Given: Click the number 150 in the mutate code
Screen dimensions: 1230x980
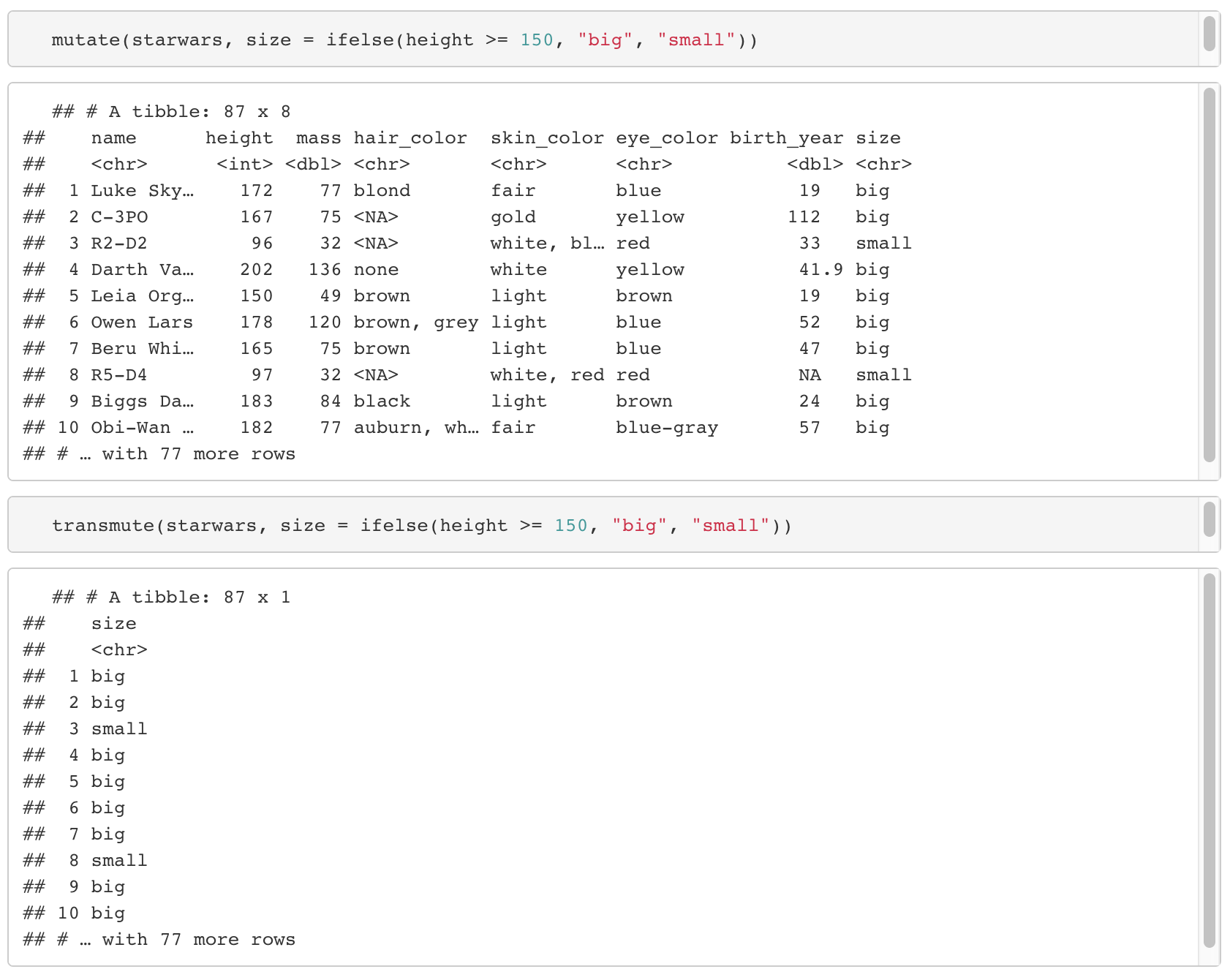Looking at the screenshot, I should [x=537, y=39].
